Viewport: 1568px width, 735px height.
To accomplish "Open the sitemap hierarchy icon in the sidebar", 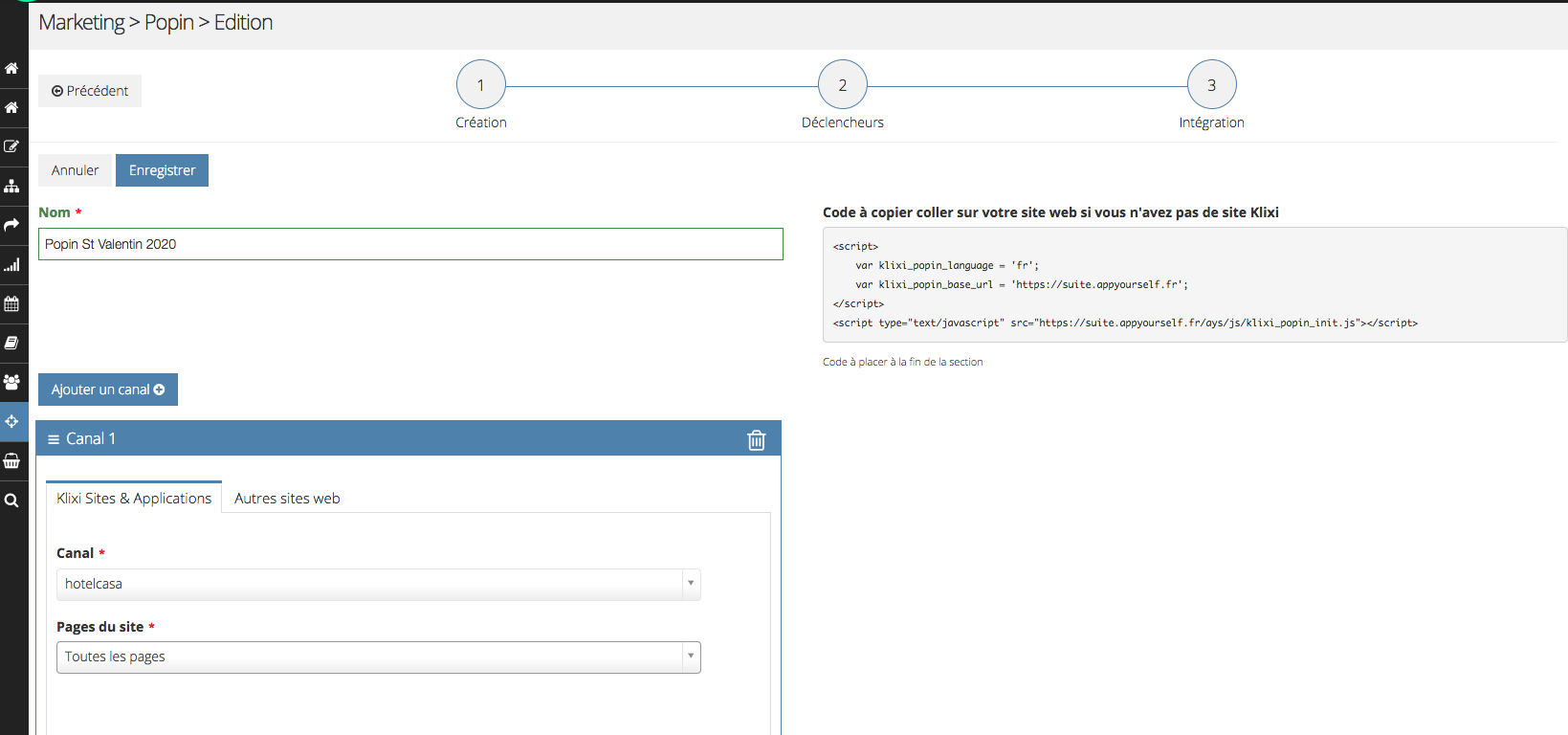I will 11,186.
